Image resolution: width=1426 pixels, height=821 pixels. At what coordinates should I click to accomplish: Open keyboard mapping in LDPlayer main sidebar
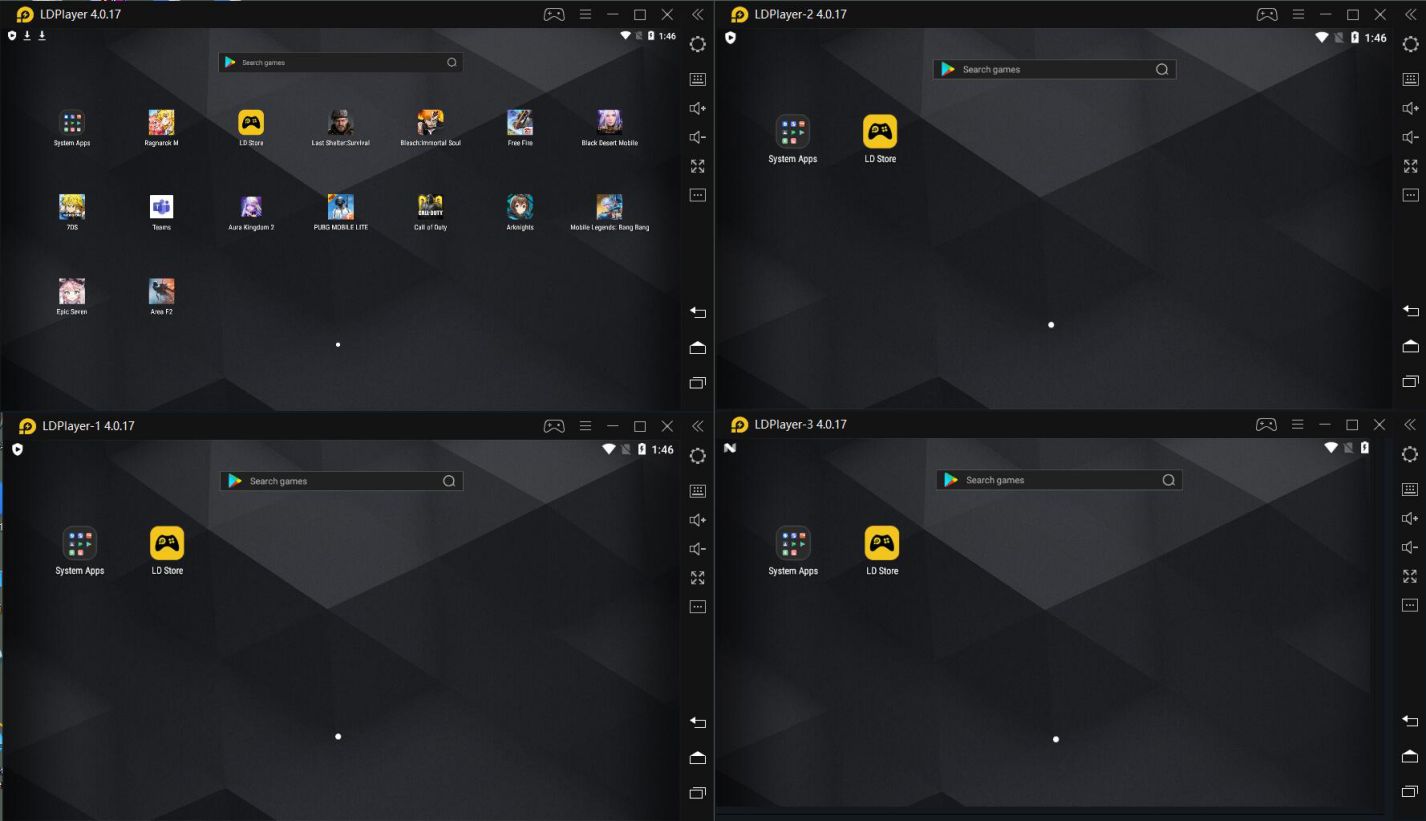(698, 79)
